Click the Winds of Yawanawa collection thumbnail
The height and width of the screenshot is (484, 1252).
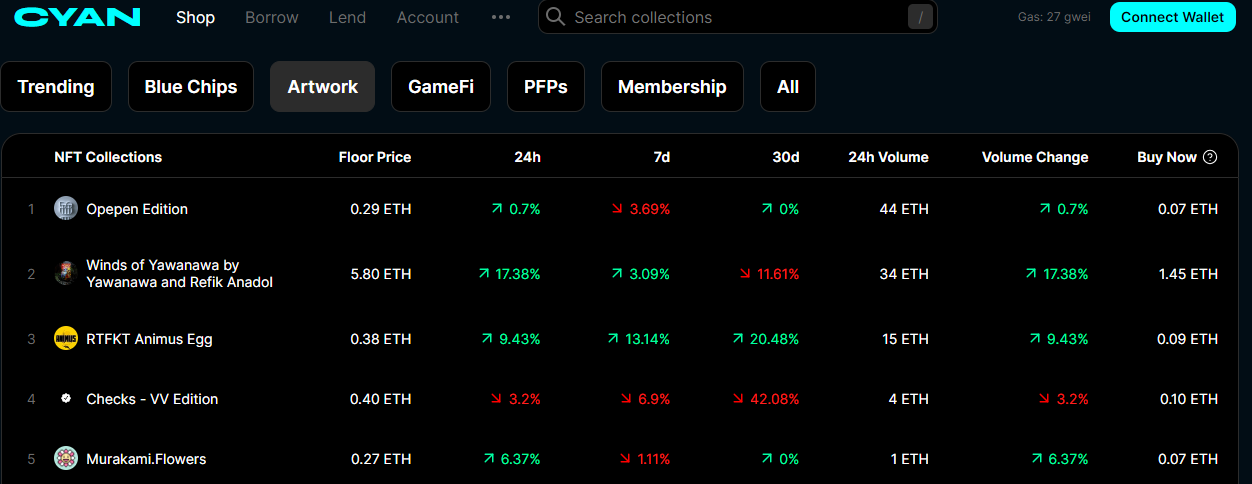66,274
